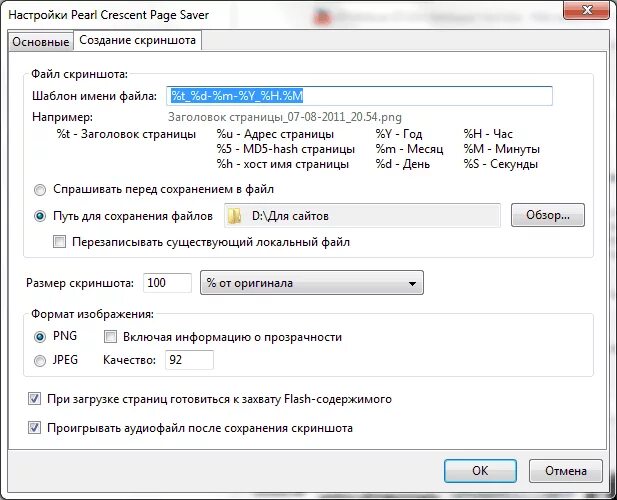Click the Например: label
617x500 pixels.
tap(63, 117)
